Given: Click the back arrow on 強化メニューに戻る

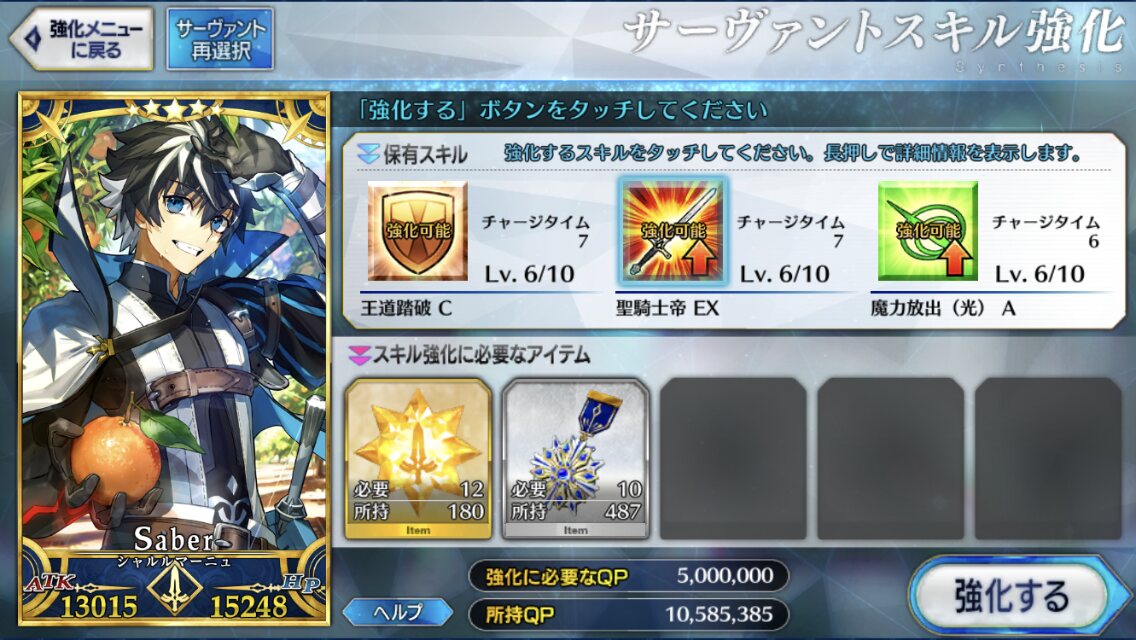Looking at the screenshot, I should coord(32,38).
